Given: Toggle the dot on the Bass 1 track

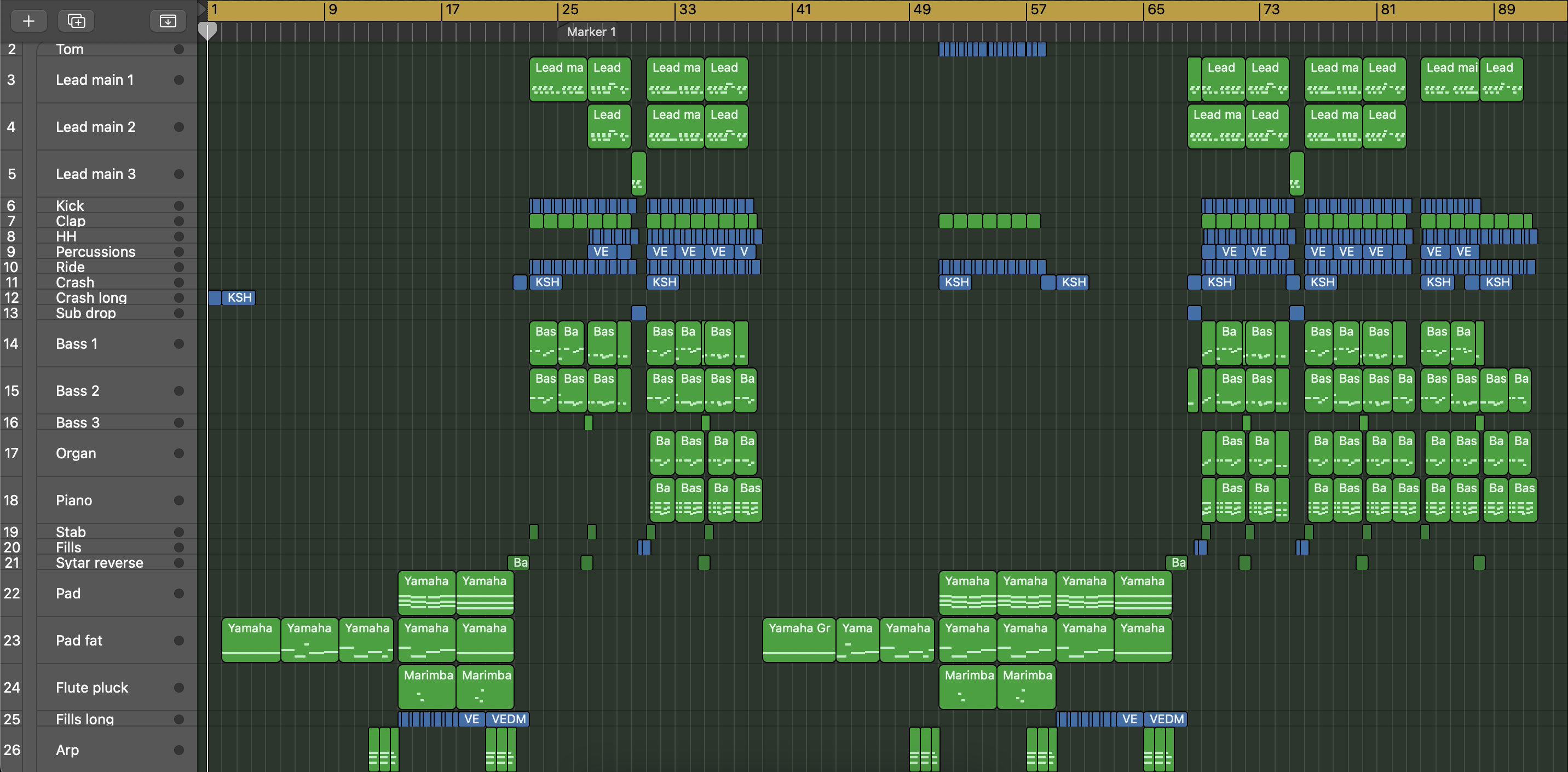Looking at the screenshot, I should click(x=179, y=344).
